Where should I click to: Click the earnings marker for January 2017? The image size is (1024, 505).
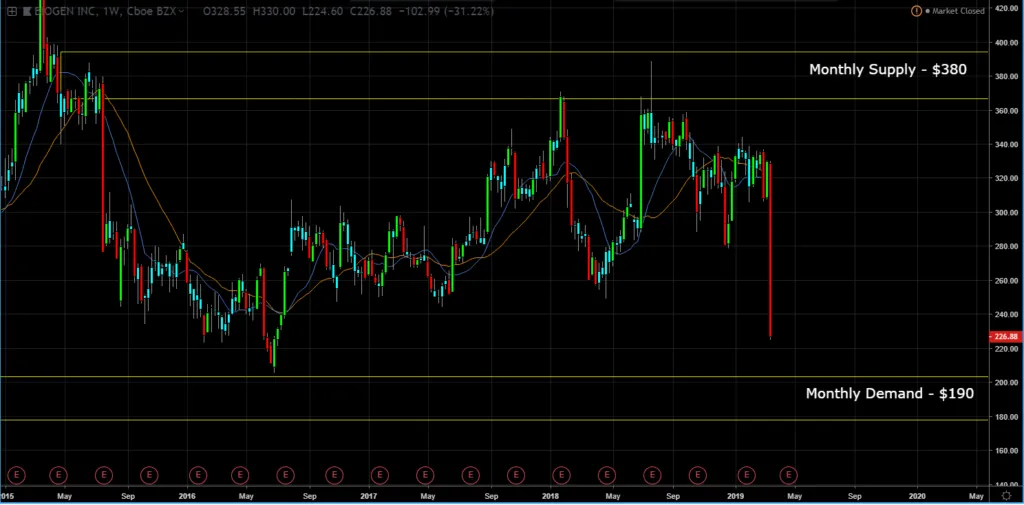point(379,474)
